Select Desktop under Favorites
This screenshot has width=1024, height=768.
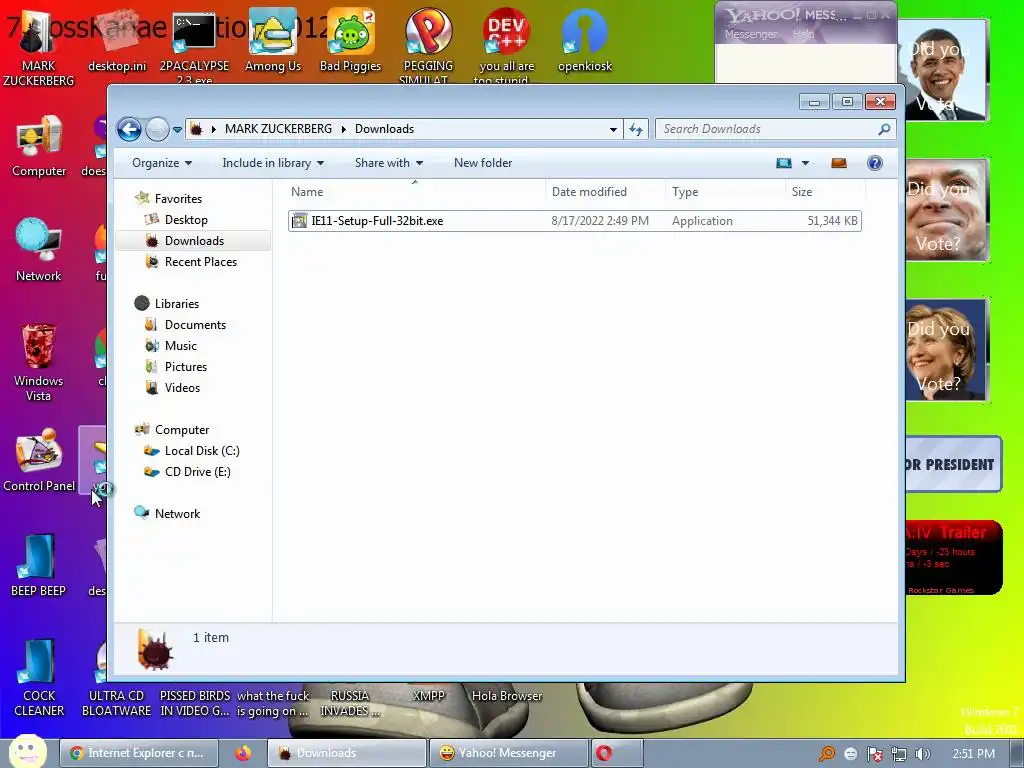tap(186, 220)
